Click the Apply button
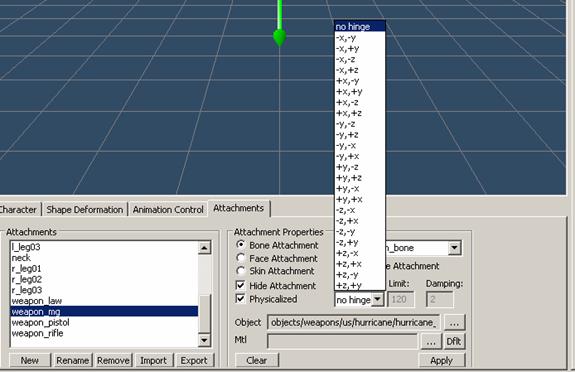This screenshot has height=372, width=575. click(x=442, y=361)
